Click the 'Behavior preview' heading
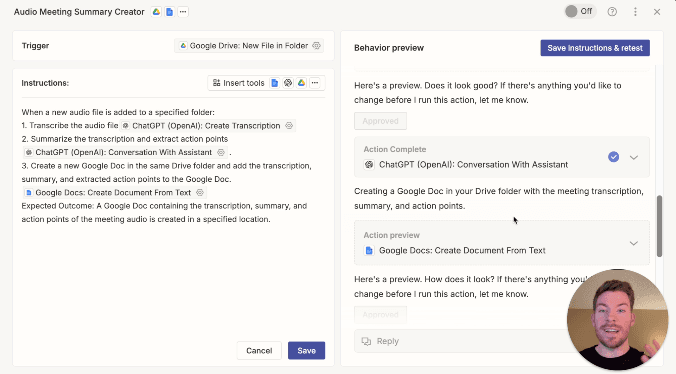The height and width of the screenshot is (374, 676). point(389,48)
